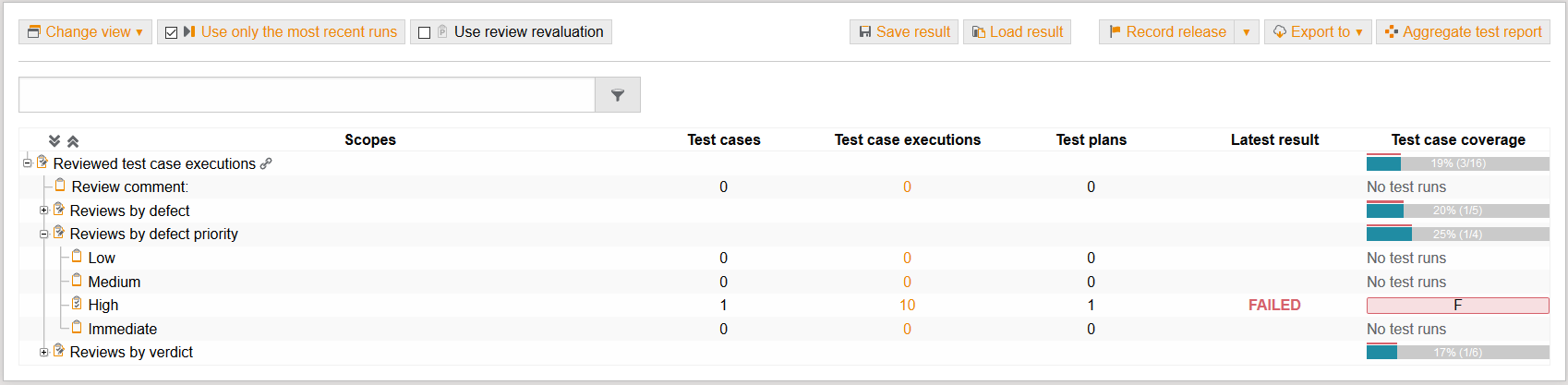Uncheck Use only the most recent runs
Image resolution: width=1568 pixels, height=385 pixels.
[x=171, y=32]
